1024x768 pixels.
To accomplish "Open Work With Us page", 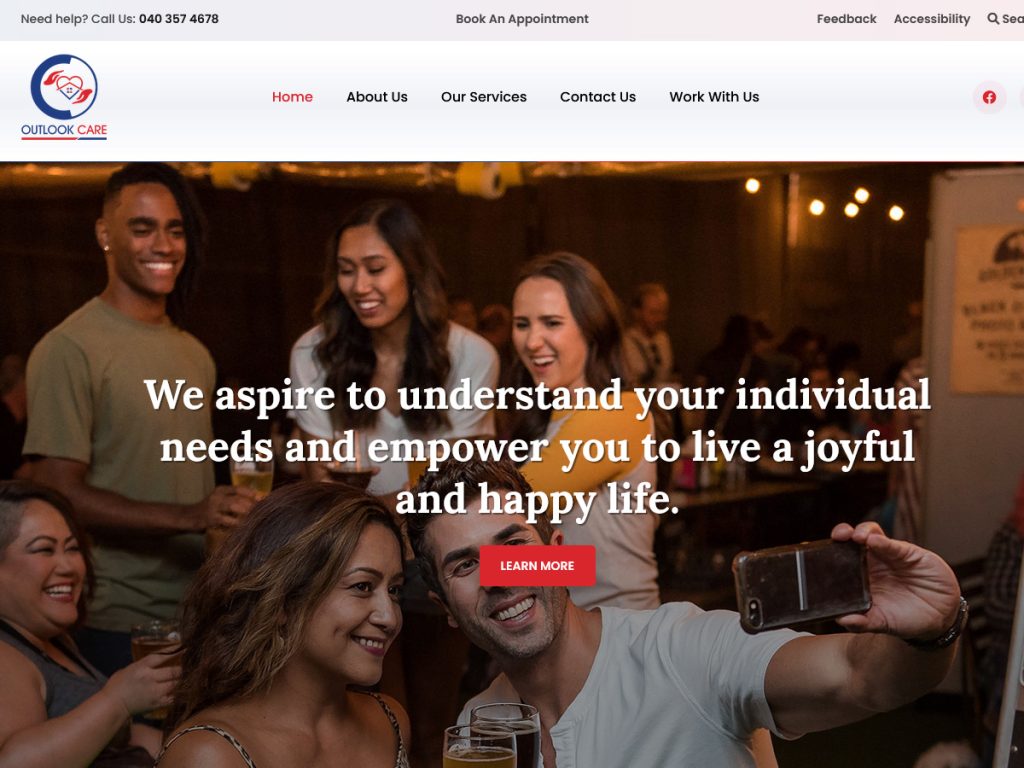I will point(714,97).
